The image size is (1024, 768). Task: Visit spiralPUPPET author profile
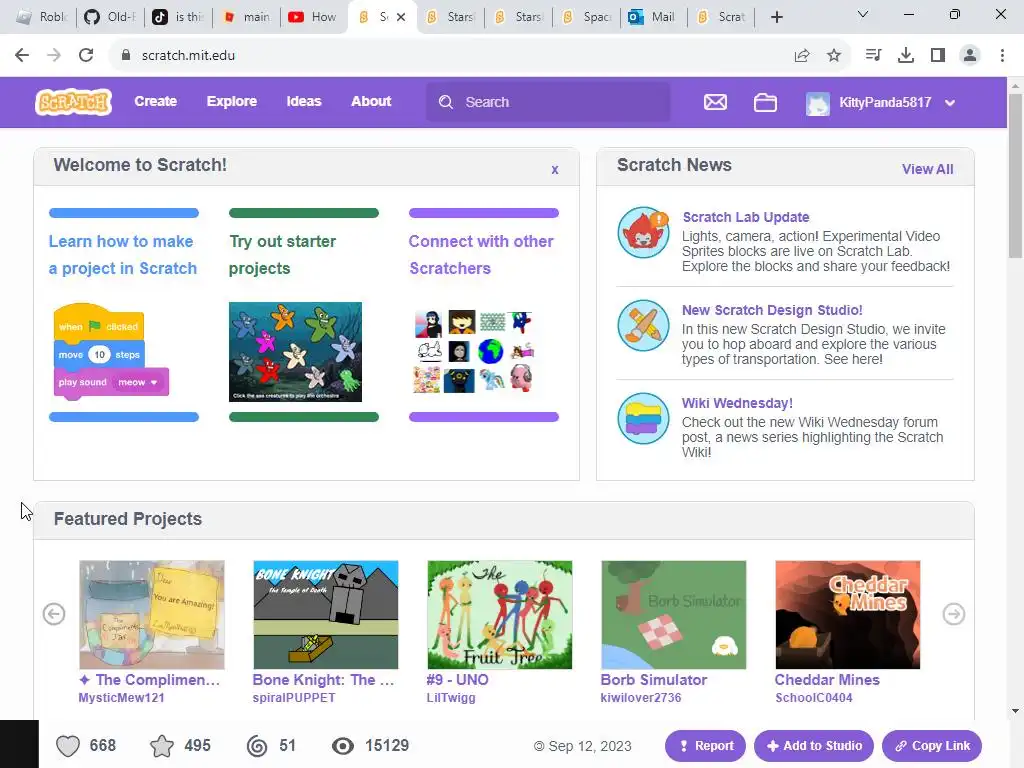tap(294, 697)
